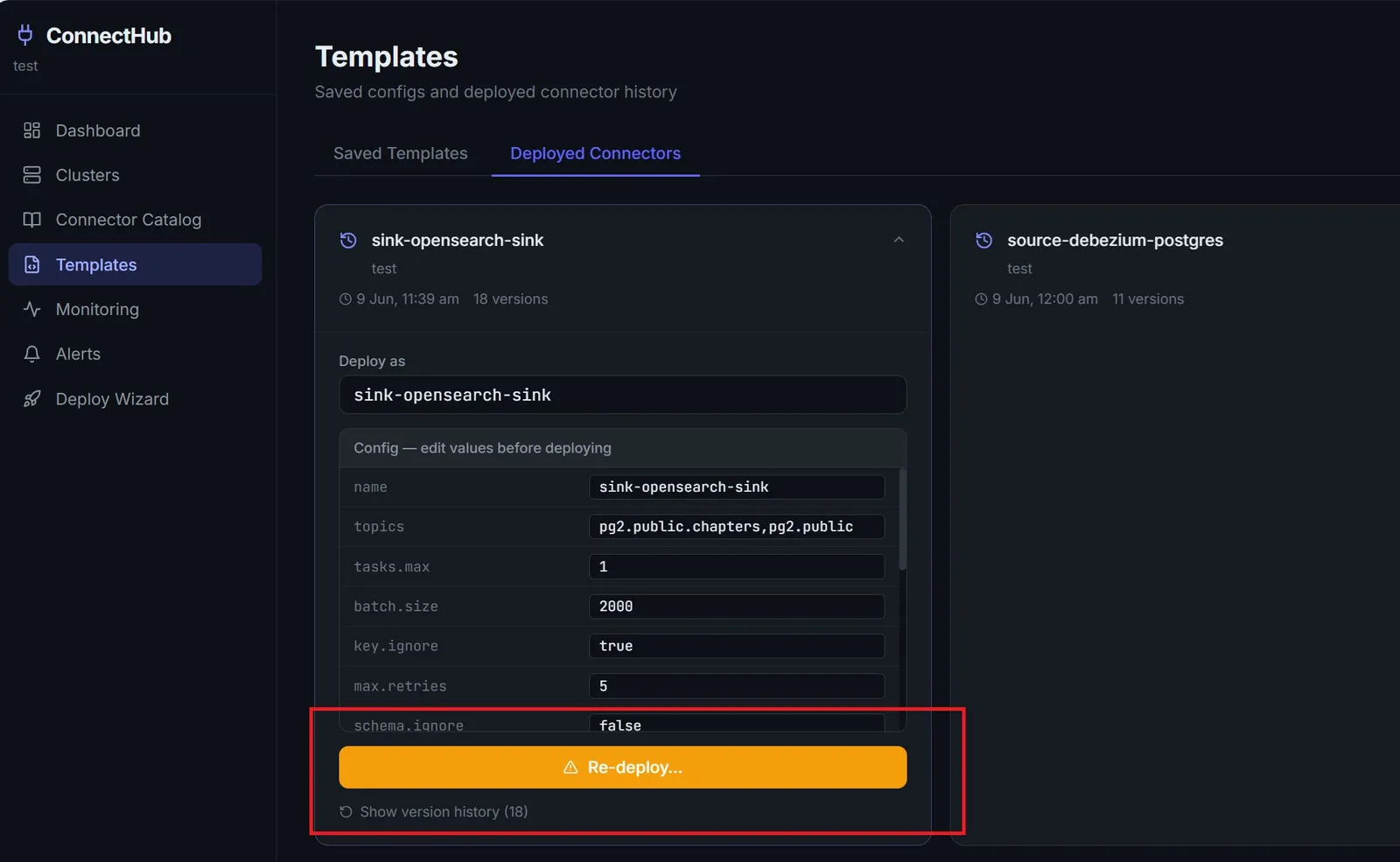Edit the max.retries value field

coord(737,686)
